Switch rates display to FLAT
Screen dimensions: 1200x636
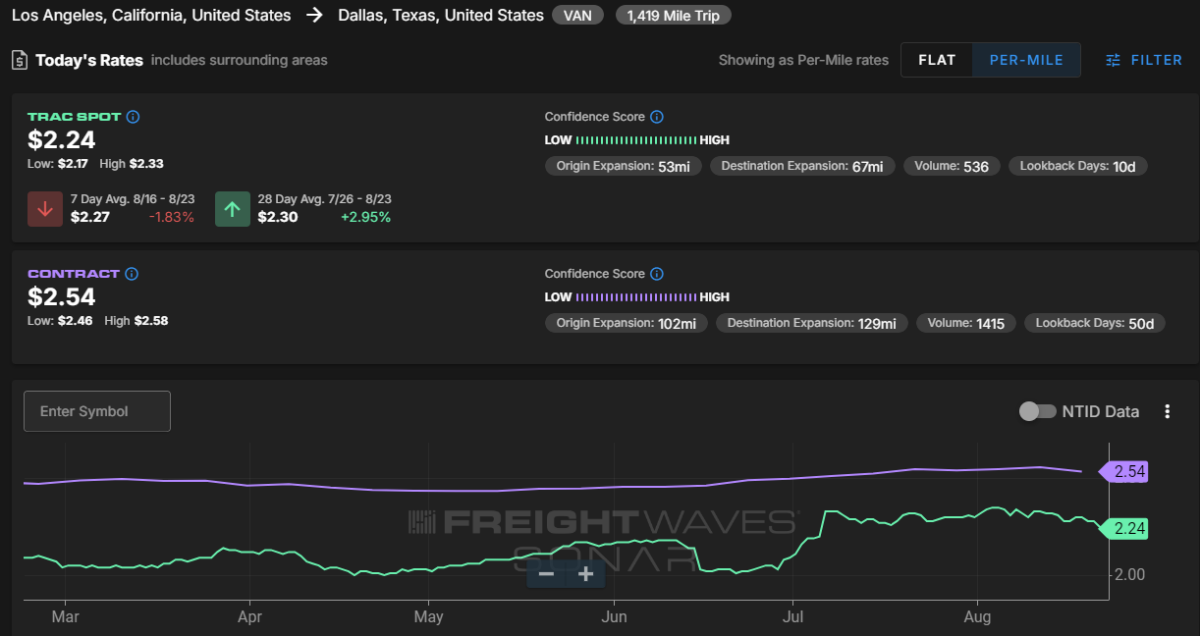tap(937, 60)
